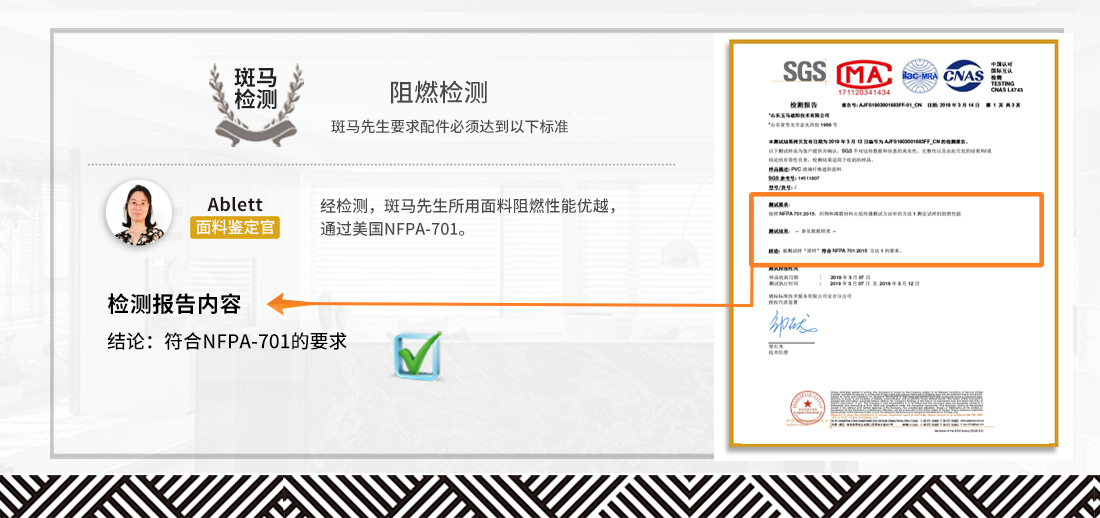Click the 检测报告内容 title
The height and width of the screenshot is (518, 1100).
click(174, 303)
